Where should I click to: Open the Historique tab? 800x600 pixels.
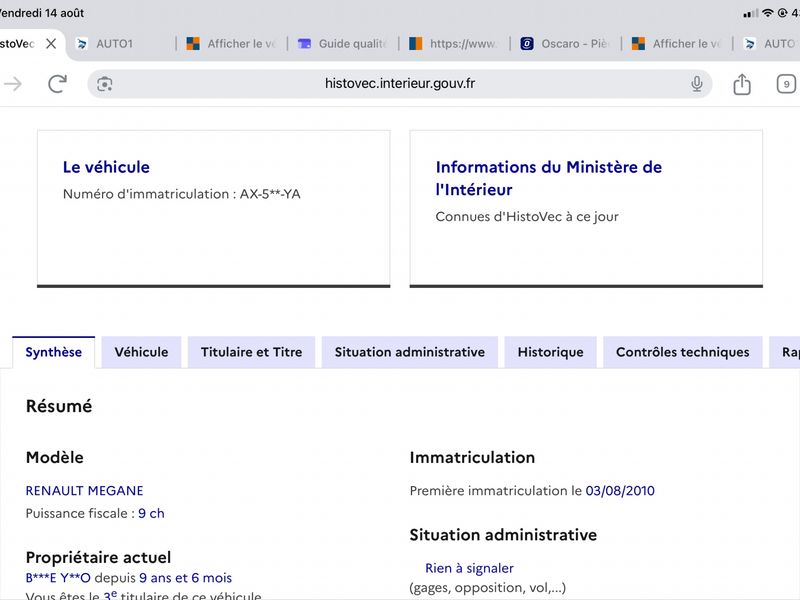(x=551, y=352)
